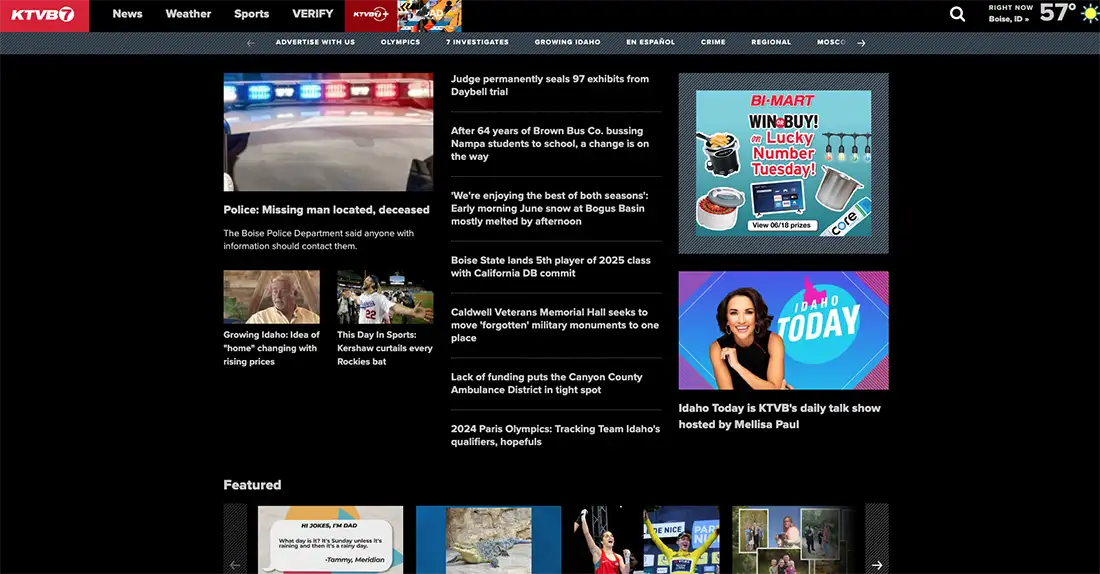Image resolution: width=1100 pixels, height=574 pixels.
Task: Open the Growing Idaho man thumbnail
Action: click(271, 297)
